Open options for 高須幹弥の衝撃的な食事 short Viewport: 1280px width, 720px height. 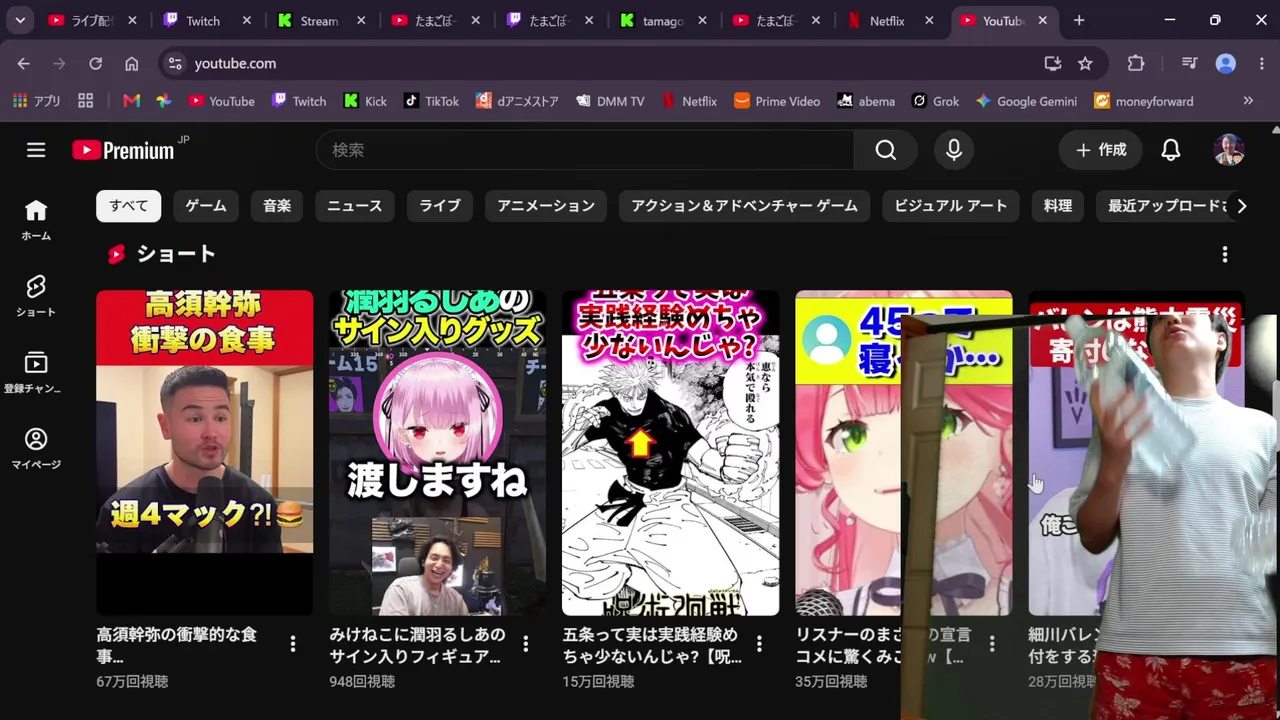pyautogui.click(x=293, y=644)
